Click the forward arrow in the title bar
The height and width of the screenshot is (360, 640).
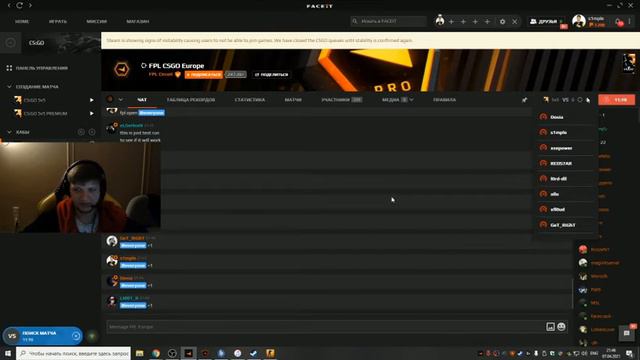[30, 5]
